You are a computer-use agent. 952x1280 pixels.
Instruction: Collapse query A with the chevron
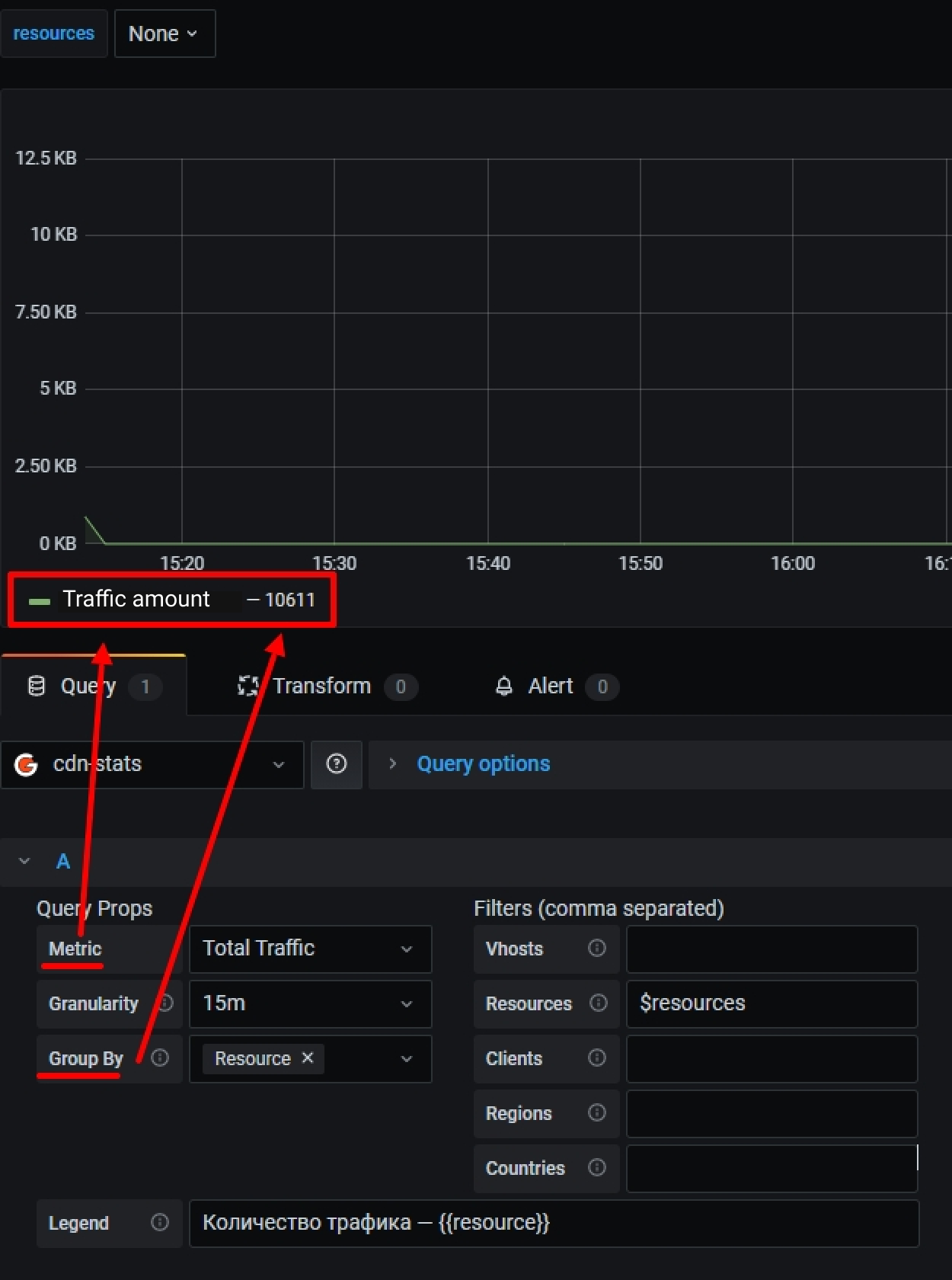(24, 861)
